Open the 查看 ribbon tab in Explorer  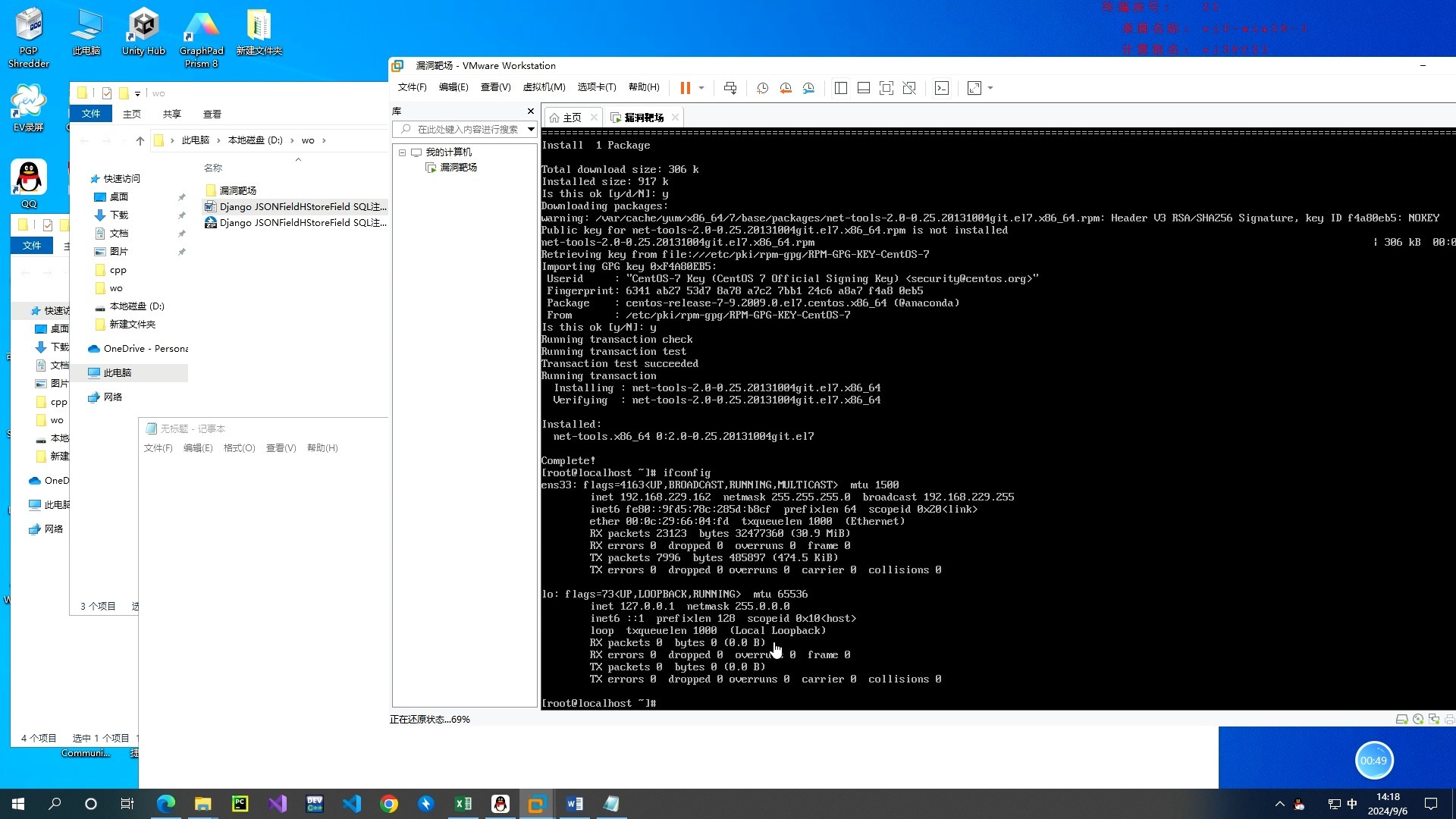[x=212, y=114]
